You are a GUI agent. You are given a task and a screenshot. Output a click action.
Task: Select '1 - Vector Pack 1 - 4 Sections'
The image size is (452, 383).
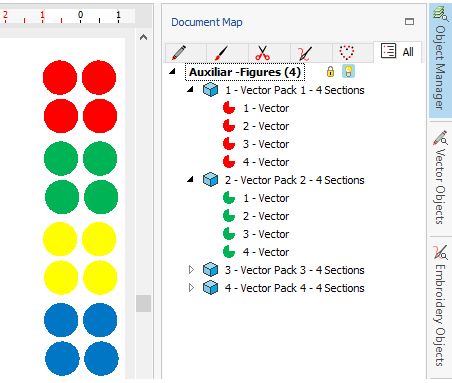tap(295, 90)
